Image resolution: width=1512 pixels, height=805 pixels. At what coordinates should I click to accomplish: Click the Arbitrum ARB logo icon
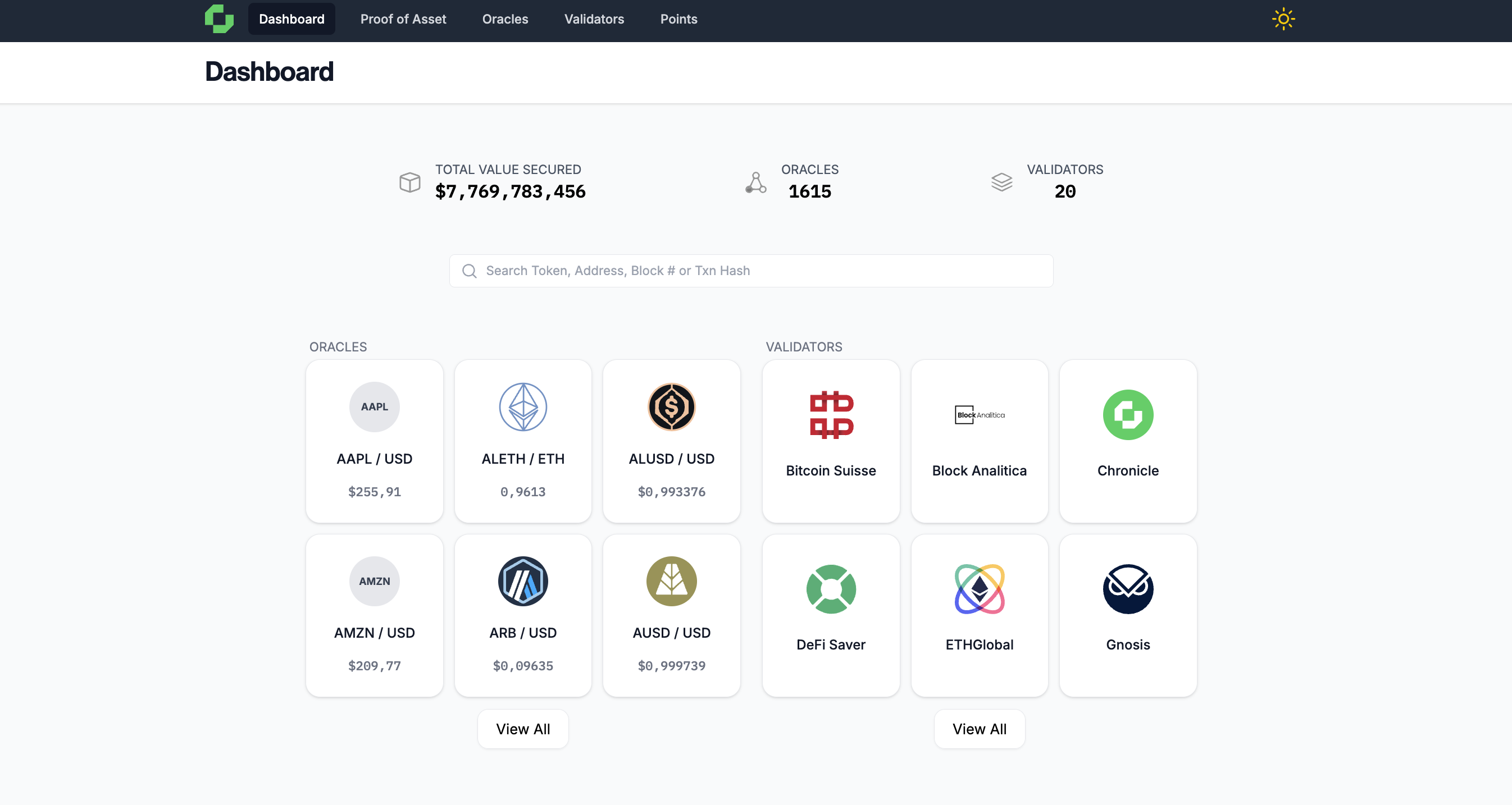click(x=522, y=581)
